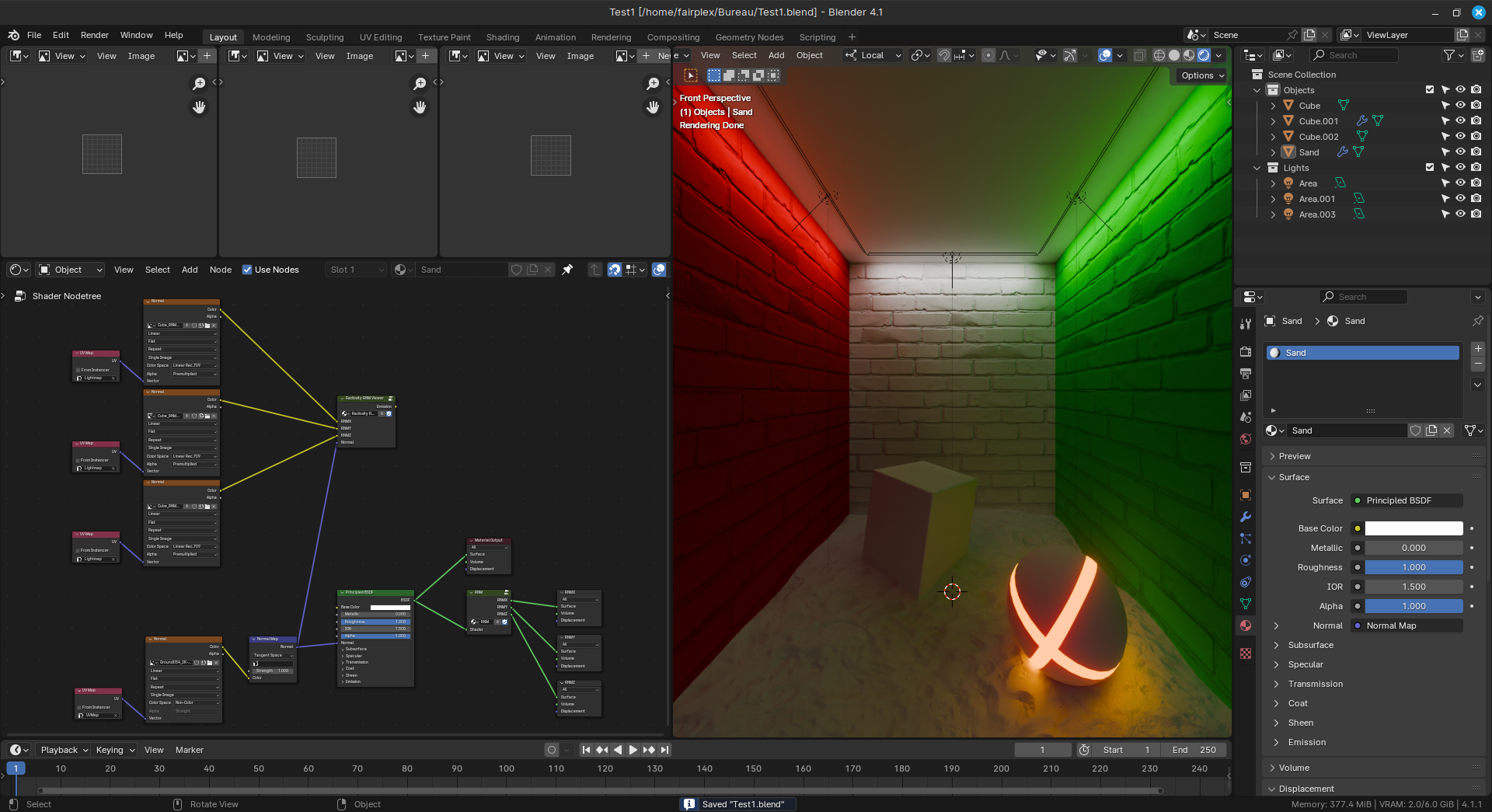Viewport: 1492px width, 812px height.
Task: Collapse the Lights collection
Action: click(1257, 168)
